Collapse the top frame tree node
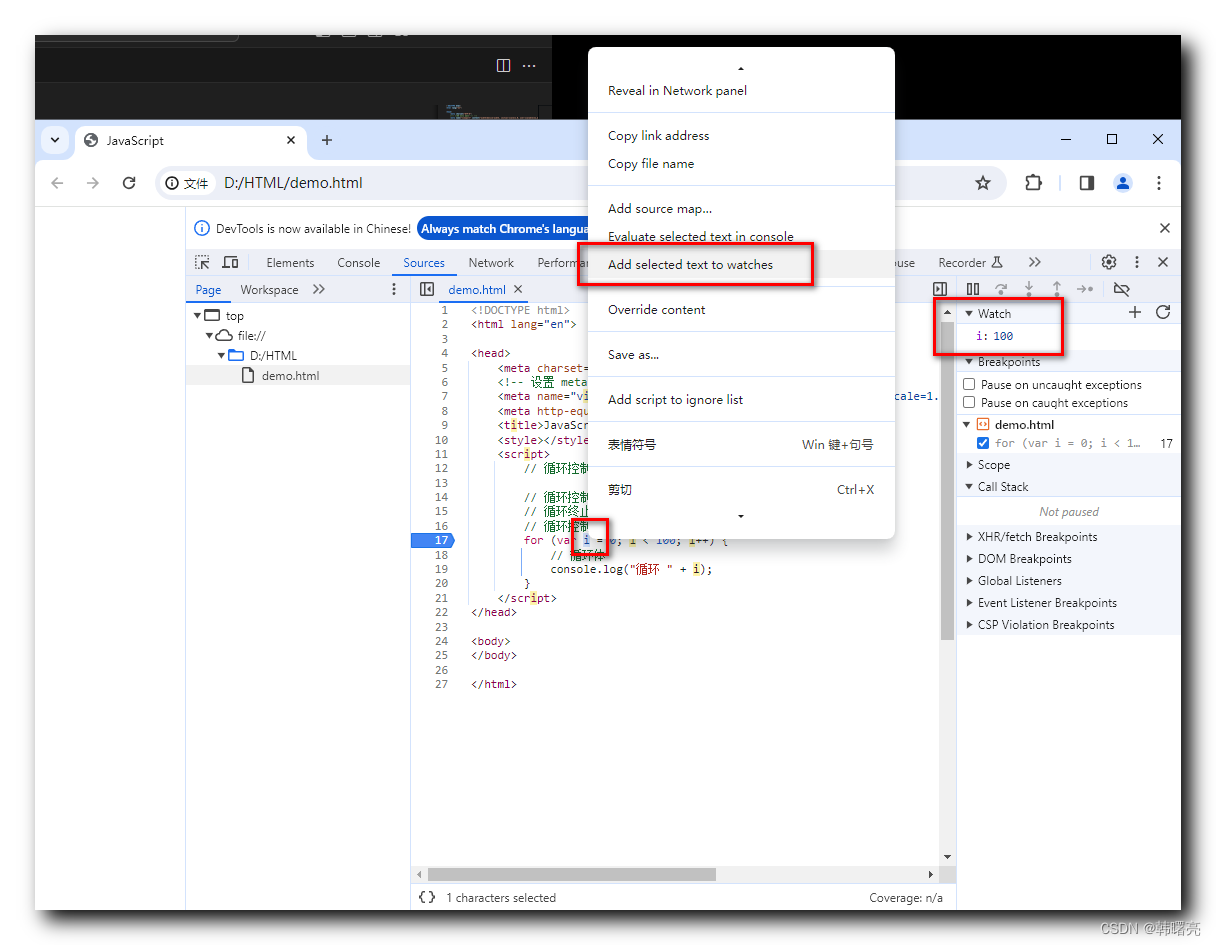This screenshot has height=945, width=1216. 198,315
